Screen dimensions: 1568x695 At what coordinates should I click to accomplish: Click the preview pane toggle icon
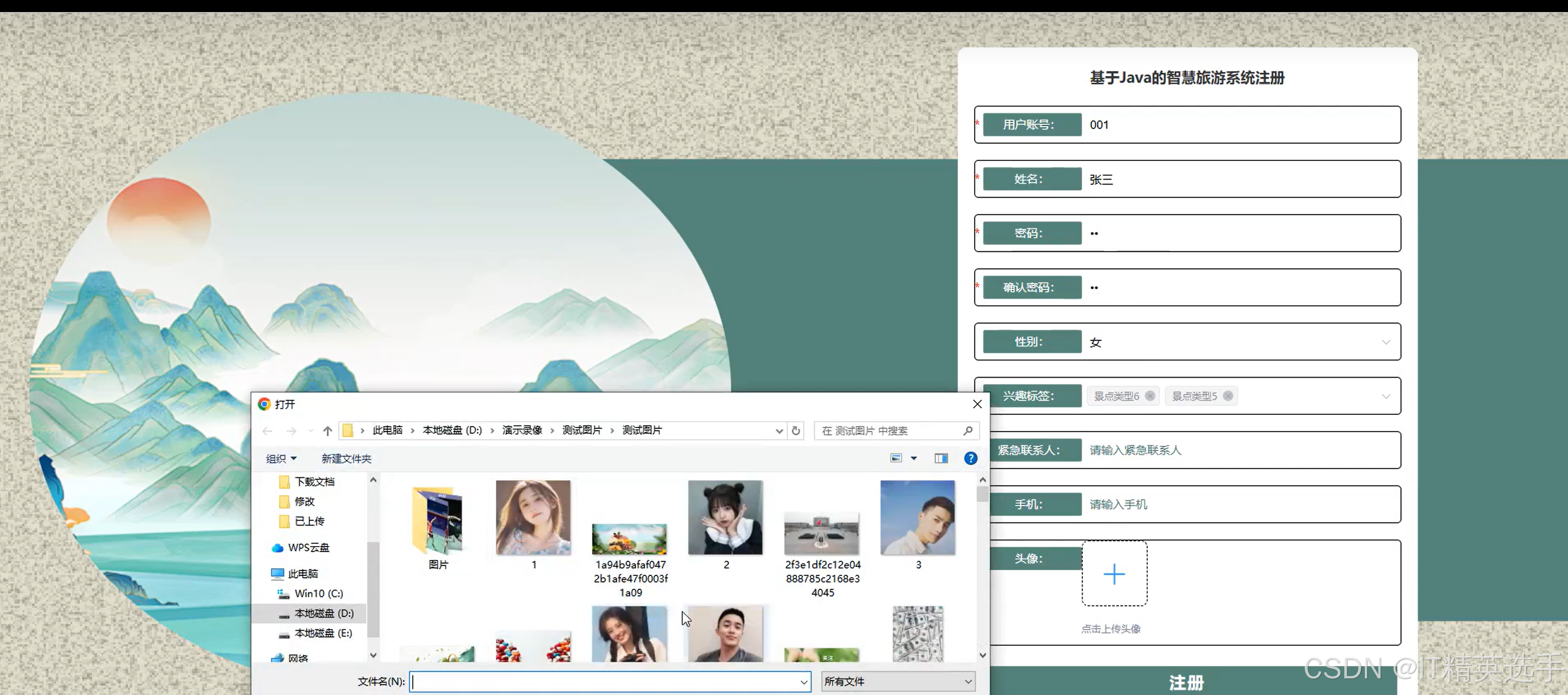(941, 458)
